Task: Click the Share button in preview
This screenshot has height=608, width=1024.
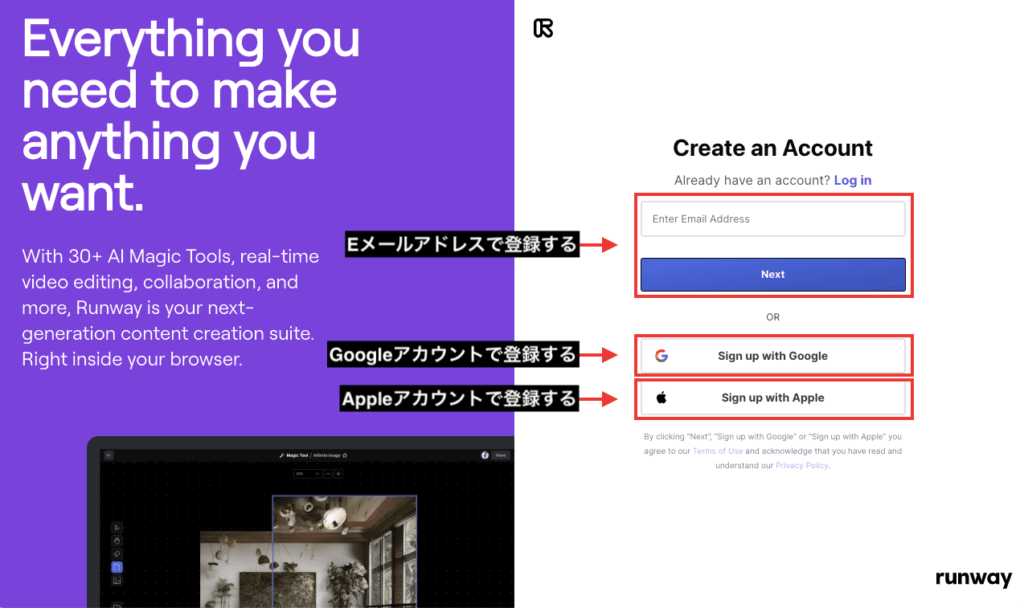Action: click(x=500, y=455)
